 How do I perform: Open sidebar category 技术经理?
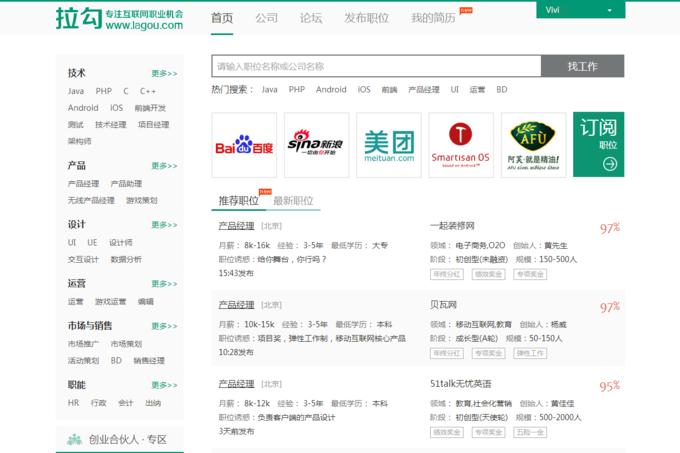[x=111, y=125]
